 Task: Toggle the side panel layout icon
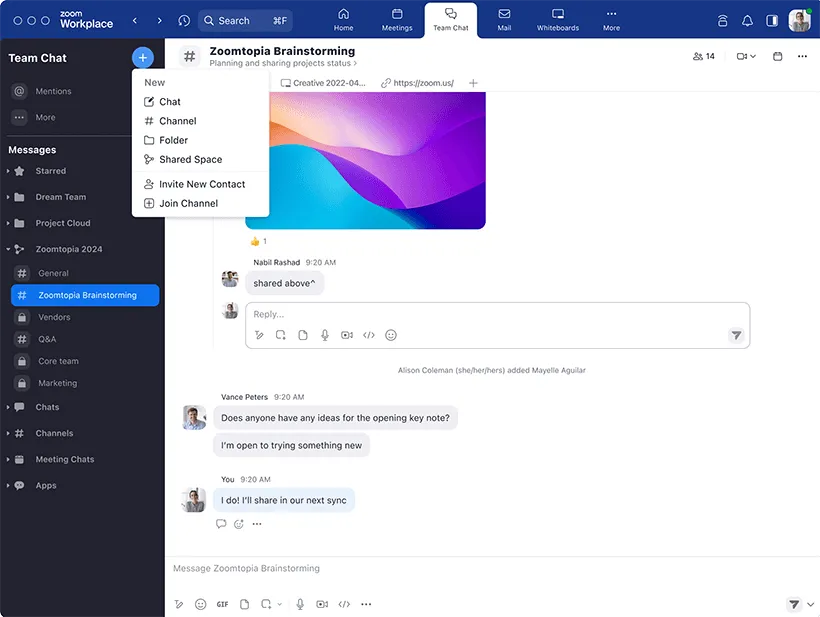772,20
